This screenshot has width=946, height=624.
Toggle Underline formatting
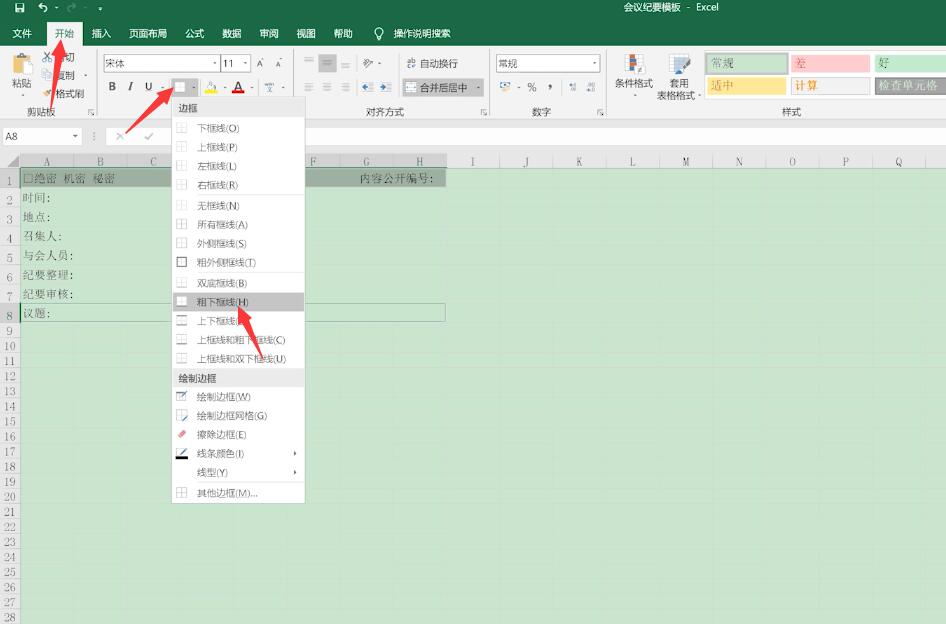pyautogui.click(x=148, y=87)
